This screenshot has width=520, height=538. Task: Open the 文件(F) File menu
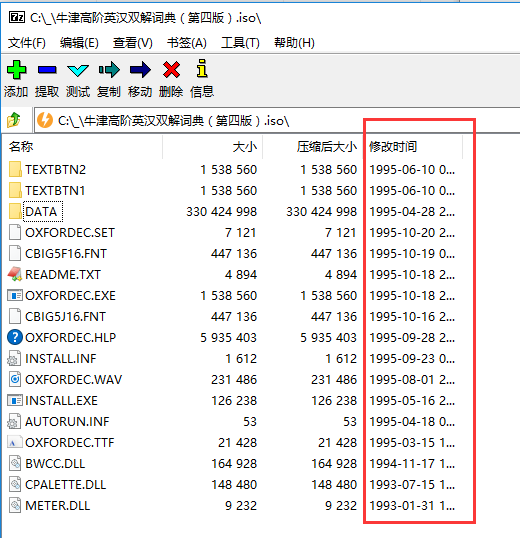click(x=27, y=43)
